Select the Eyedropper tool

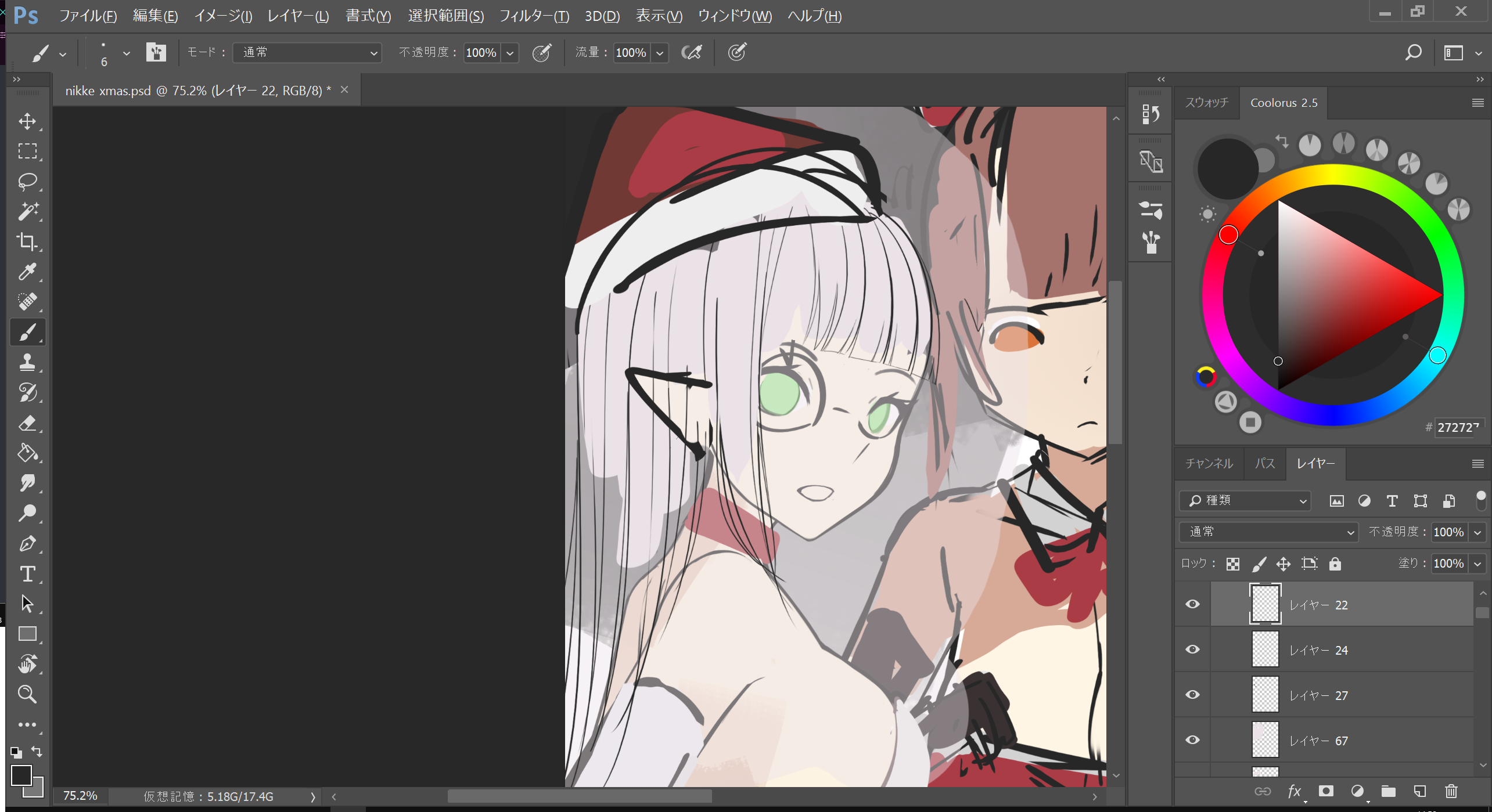(27, 272)
